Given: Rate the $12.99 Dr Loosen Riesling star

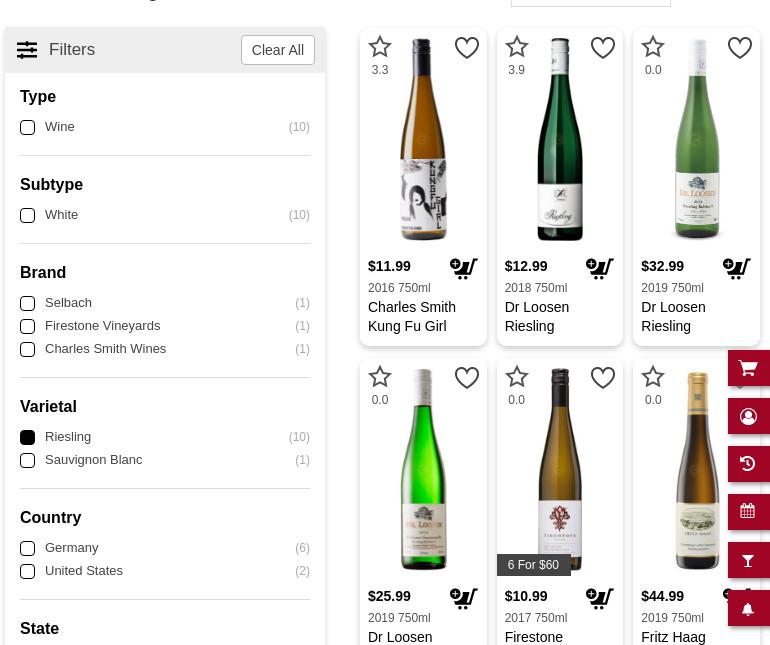Looking at the screenshot, I should [516, 47].
